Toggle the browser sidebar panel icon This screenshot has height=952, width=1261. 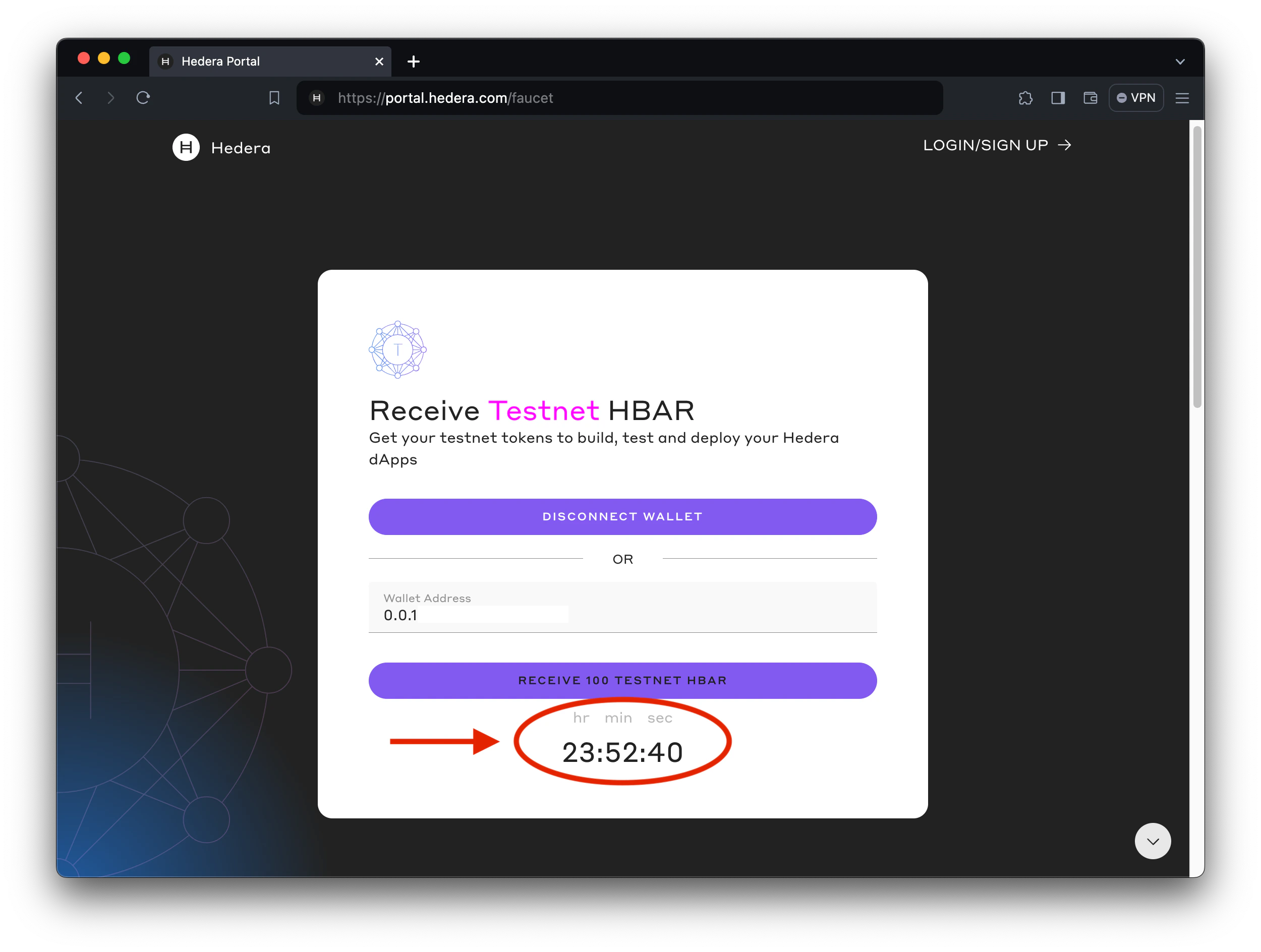point(1058,98)
